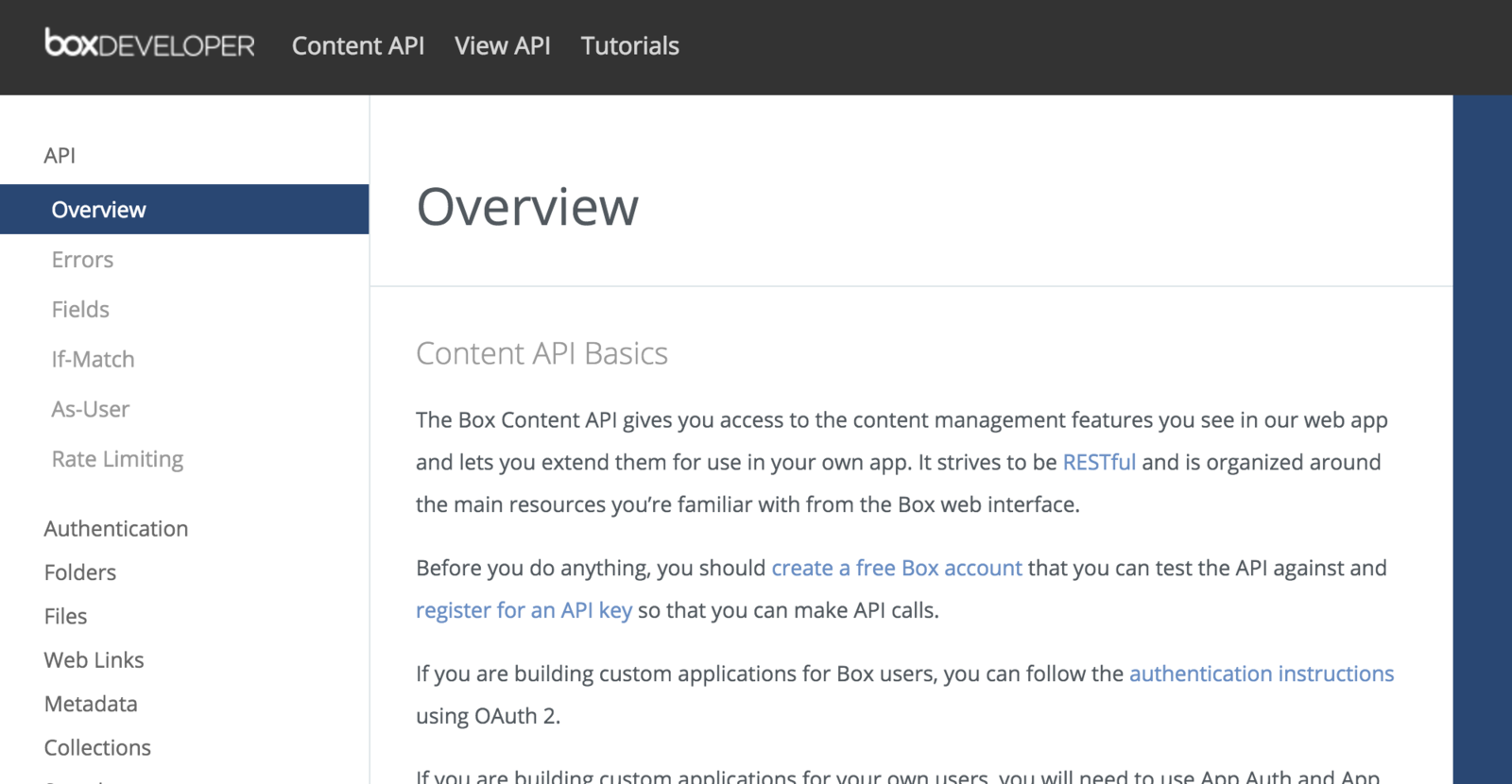Go to the Fields sidebar page
This screenshot has height=784, width=1512.
(80, 309)
